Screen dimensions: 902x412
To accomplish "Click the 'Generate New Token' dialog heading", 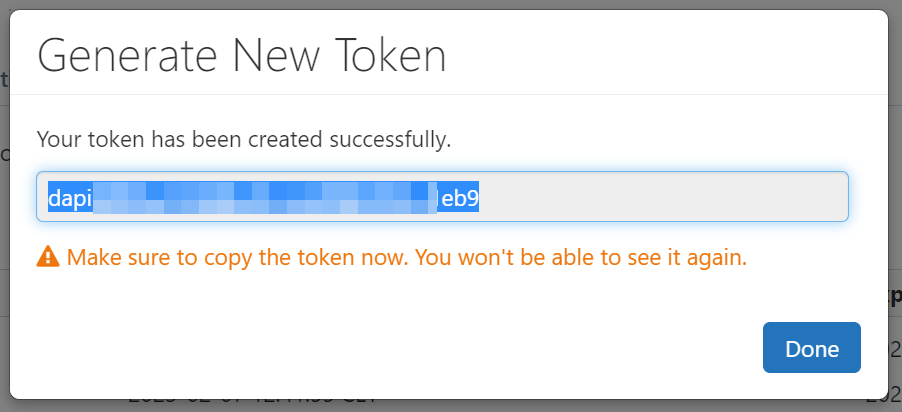I will pos(241,54).
